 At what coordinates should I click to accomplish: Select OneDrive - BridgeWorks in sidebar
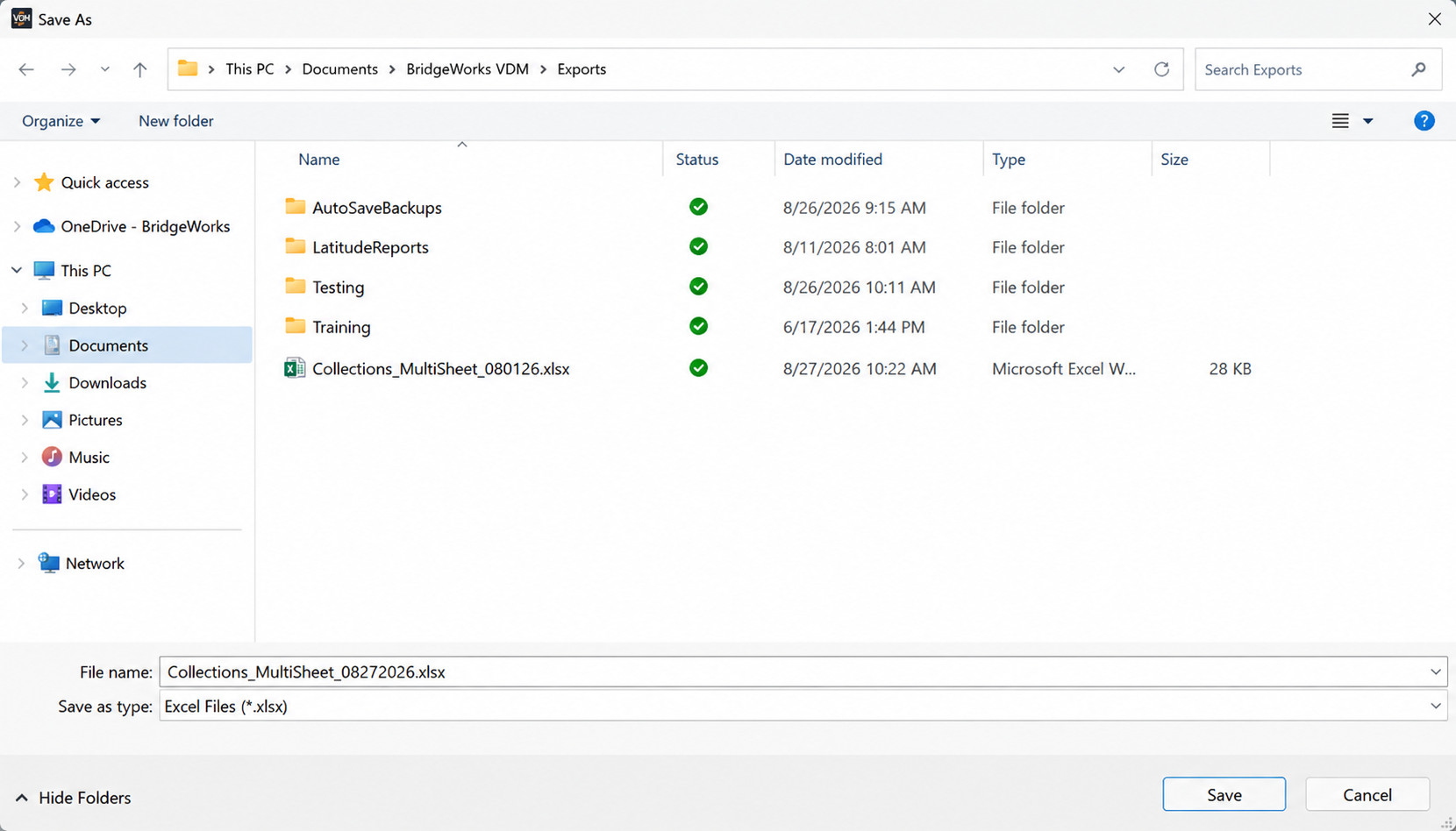click(x=145, y=226)
